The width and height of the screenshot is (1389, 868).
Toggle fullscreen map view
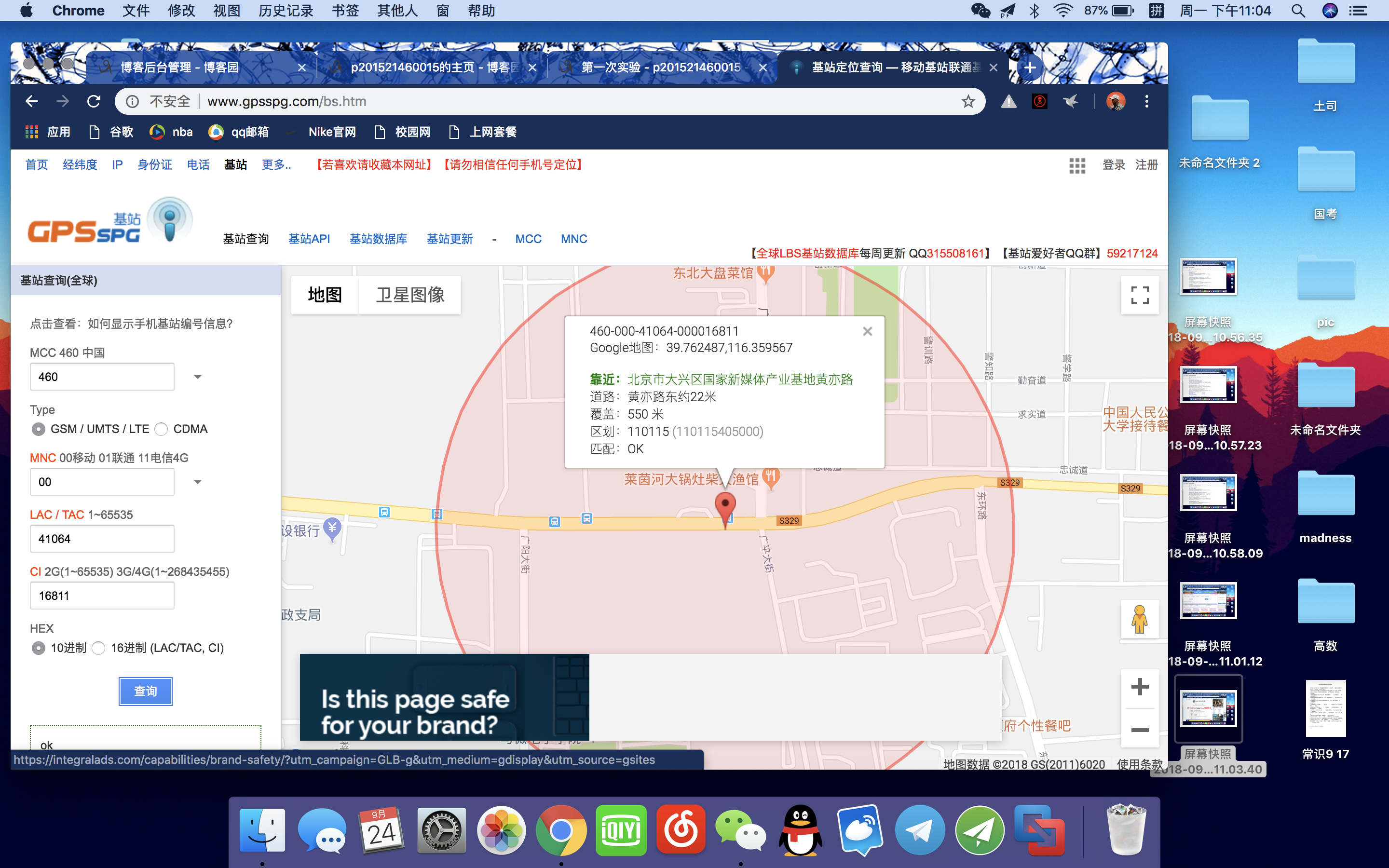1140,295
